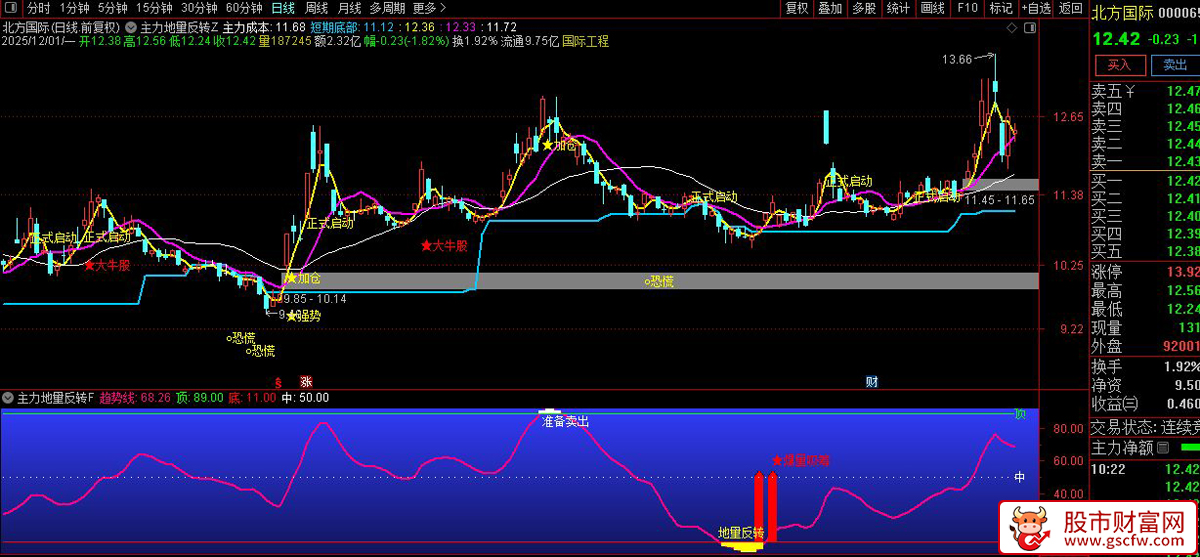Viewport: 1200px width, 557px height.
Task: Click the panel layout icon at top-left
Action: point(11,8)
